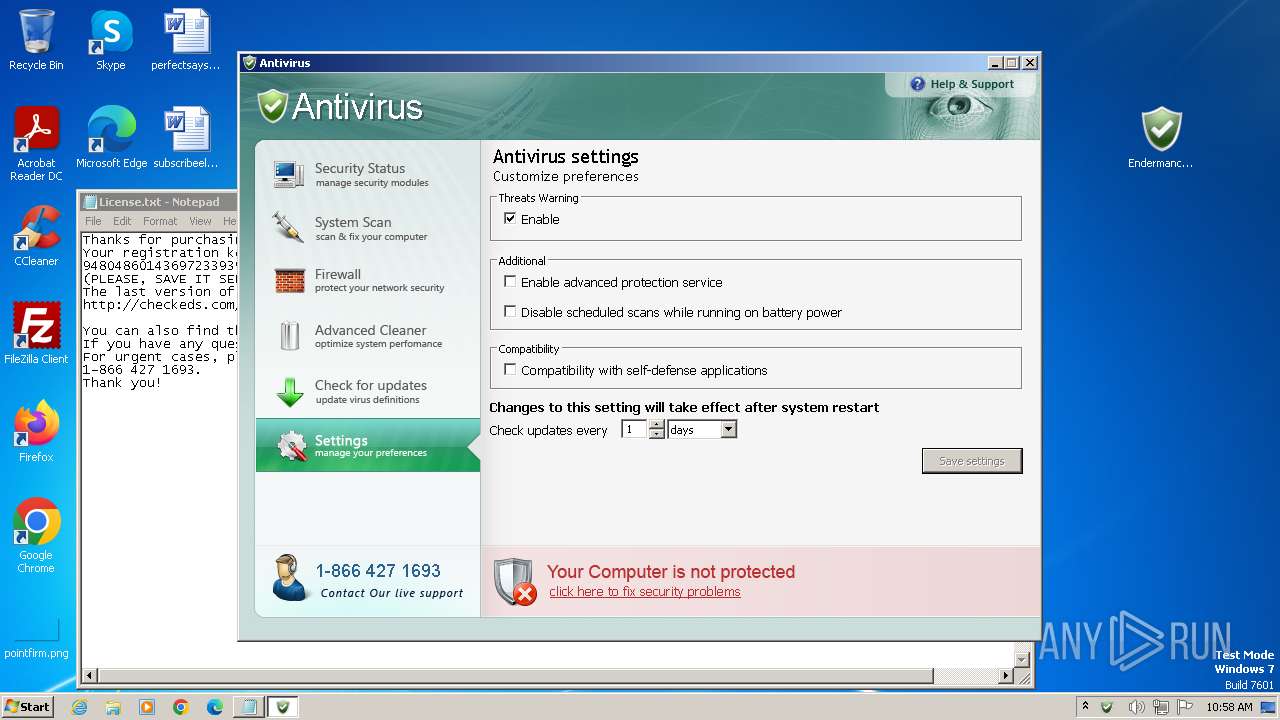Open Notepad Format menu
The height and width of the screenshot is (720, 1280).
(x=160, y=221)
